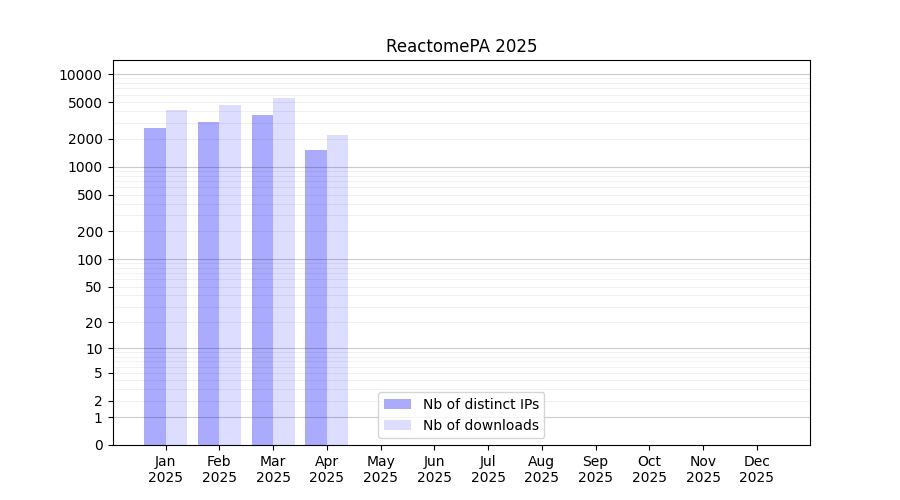This screenshot has height=500, width=900.
Task: Select the 'Nb of distinct IPs' legend label
Action: [481, 404]
